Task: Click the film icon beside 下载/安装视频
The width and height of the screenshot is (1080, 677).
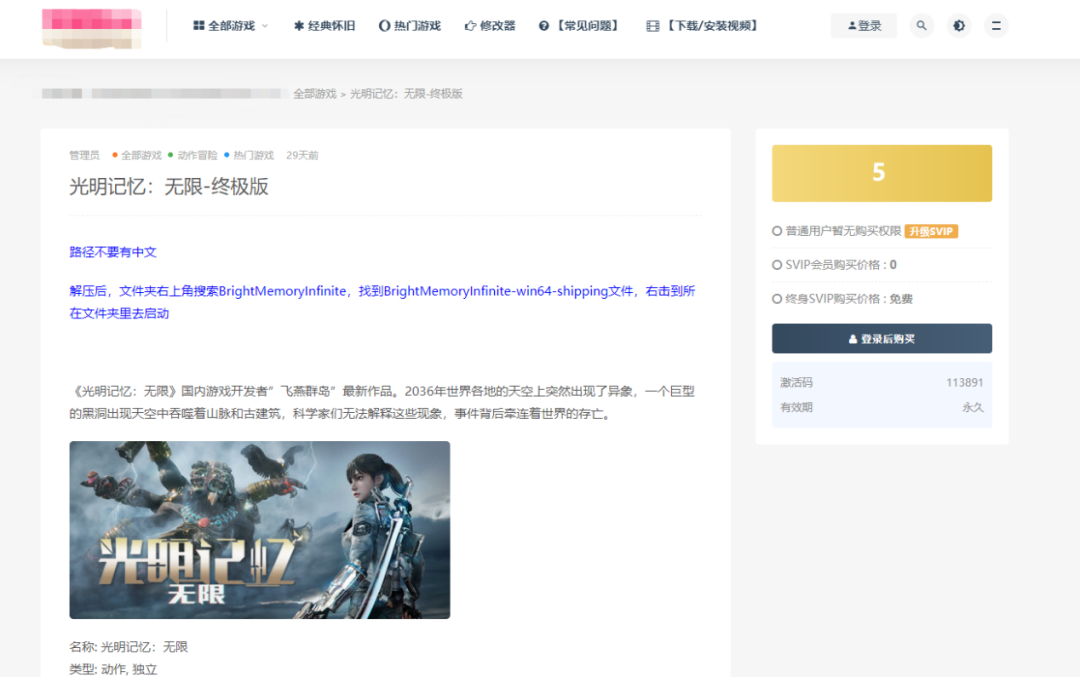Action: point(653,26)
